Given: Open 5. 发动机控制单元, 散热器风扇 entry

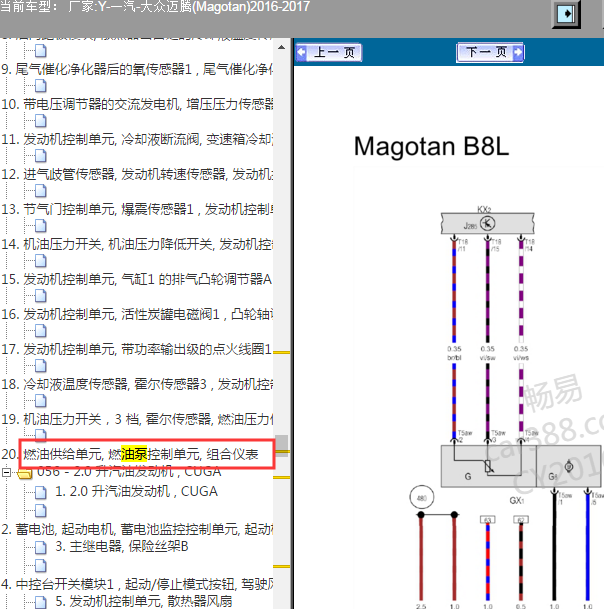Looking at the screenshot, I should coord(143,601).
